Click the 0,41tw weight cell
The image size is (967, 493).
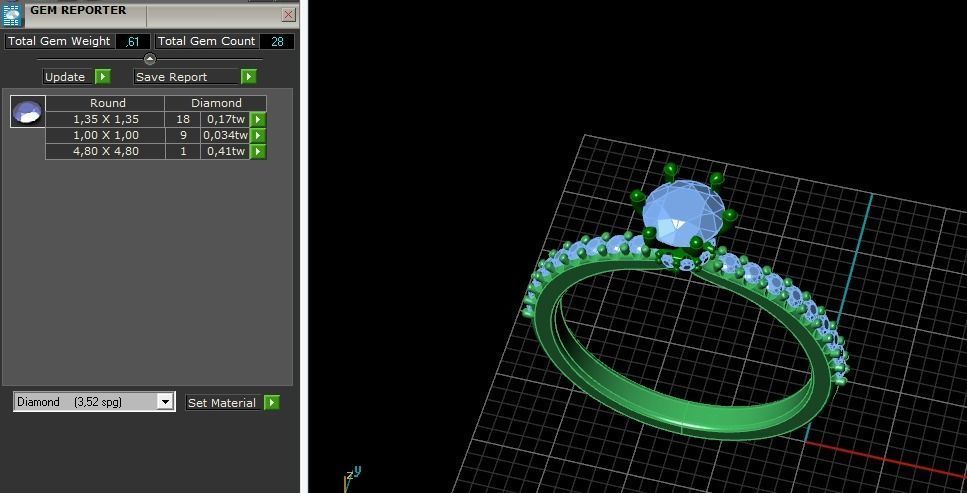pos(226,151)
